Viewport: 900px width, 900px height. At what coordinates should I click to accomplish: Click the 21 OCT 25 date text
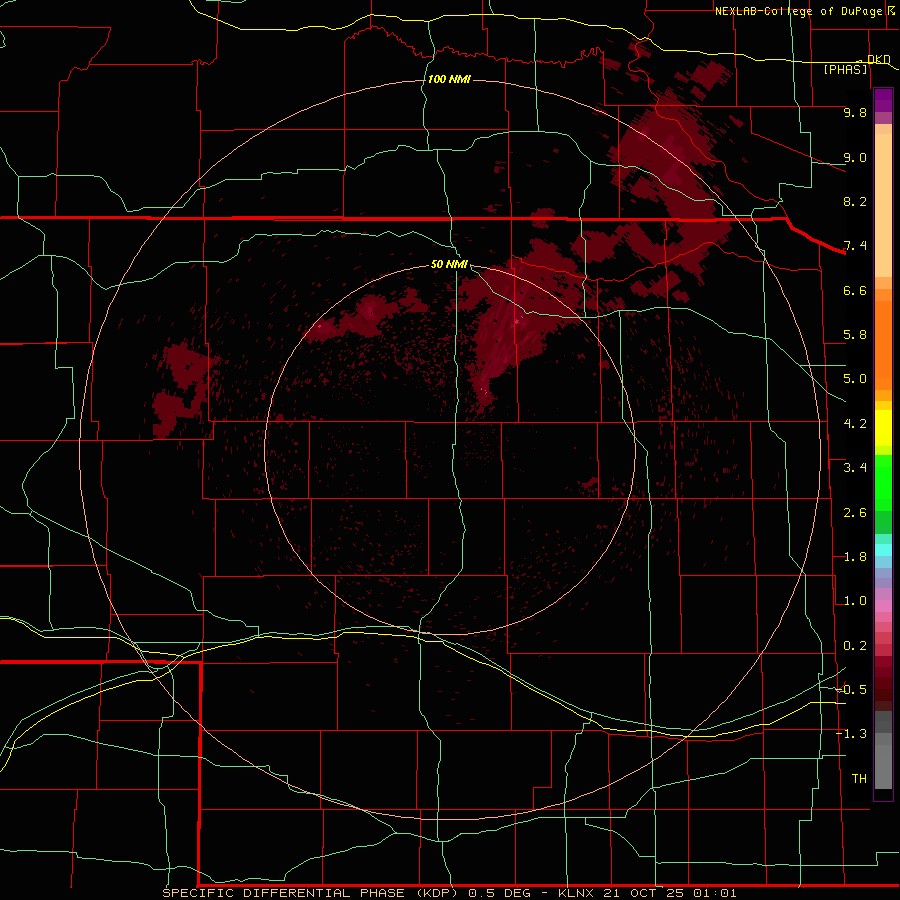[x=642, y=893]
